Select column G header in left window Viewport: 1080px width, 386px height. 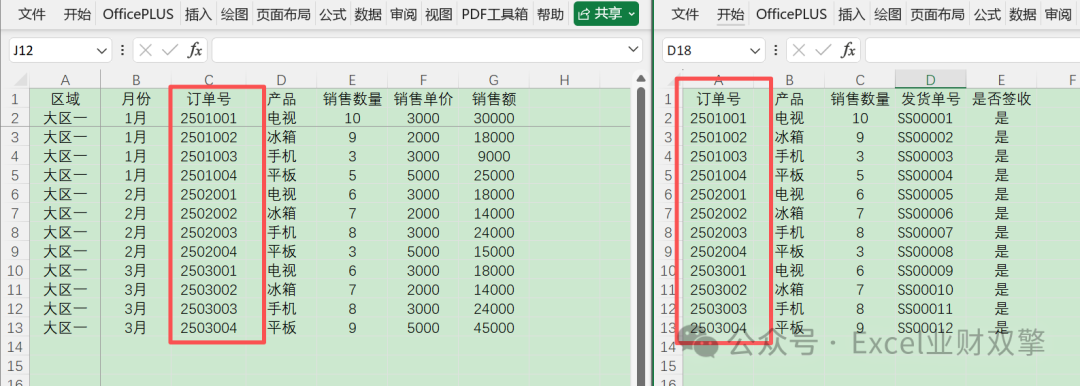(x=495, y=80)
